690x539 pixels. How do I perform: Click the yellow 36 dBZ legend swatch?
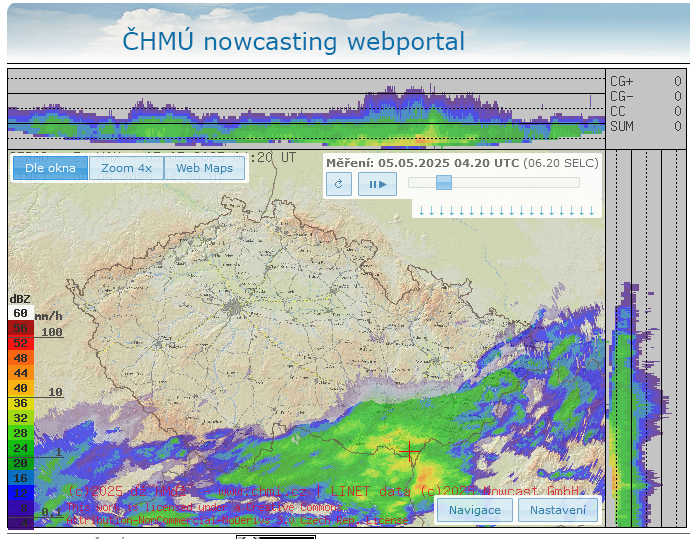[x=21, y=403]
